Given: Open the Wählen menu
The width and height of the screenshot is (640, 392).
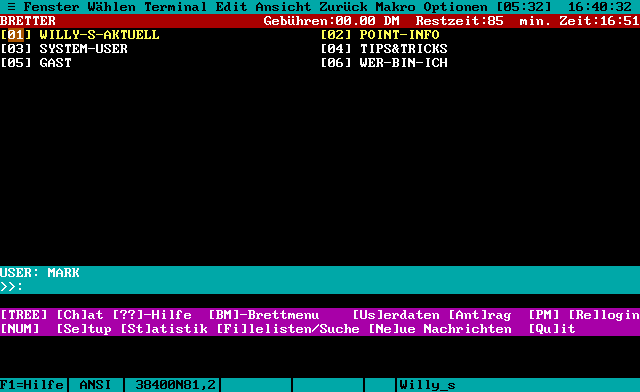Looking at the screenshot, I should click(111, 7).
